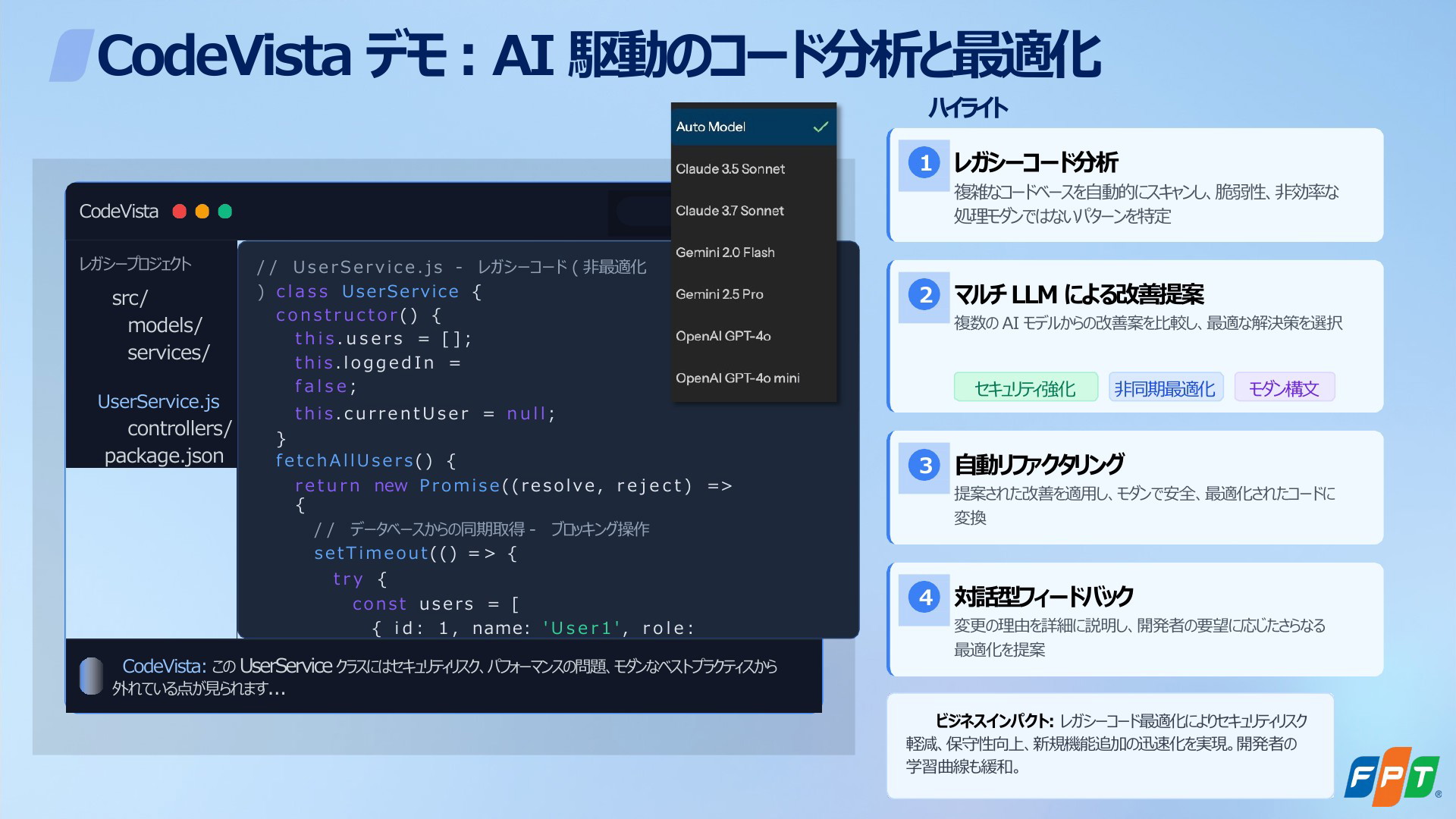Click the レガシーコード分析 card title
The width and height of the screenshot is (1456, 819).
pos(1035,162)
